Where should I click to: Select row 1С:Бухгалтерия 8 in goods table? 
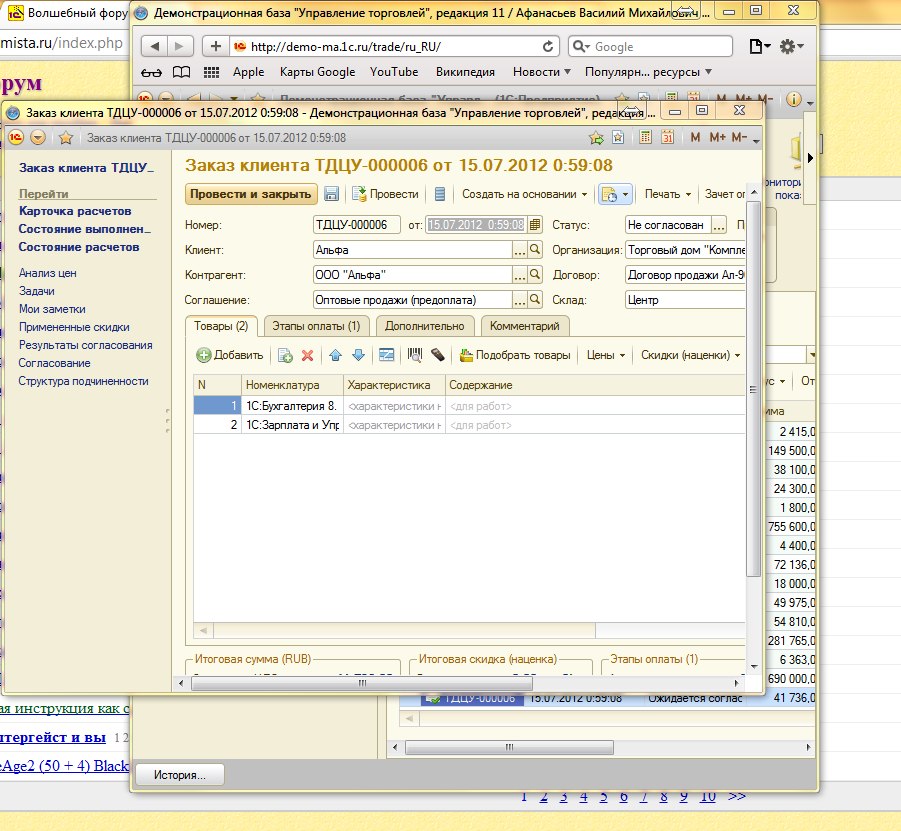[469, 406]
